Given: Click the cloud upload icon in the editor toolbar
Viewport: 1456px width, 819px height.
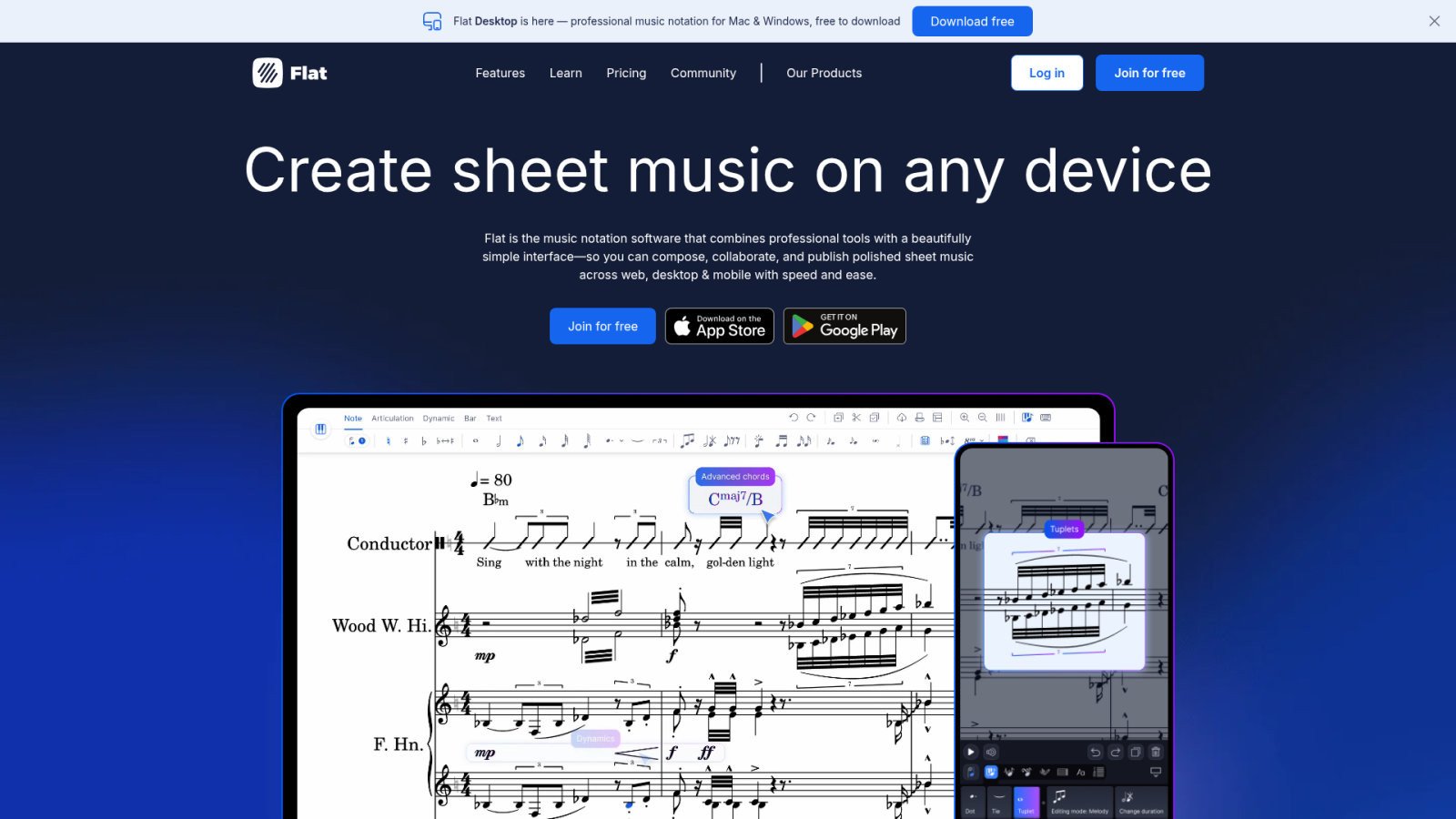Looking at the screenshot, I should [902, 418].
